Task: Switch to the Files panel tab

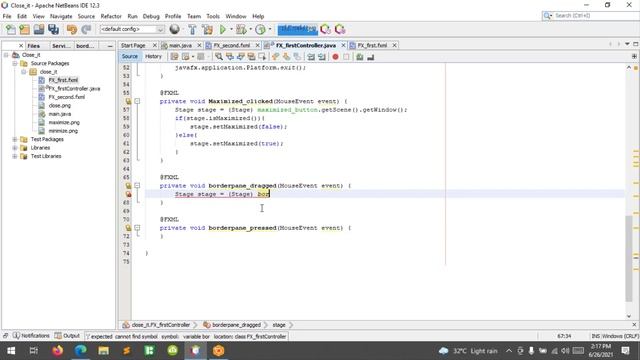Action: tap(33, 46)
